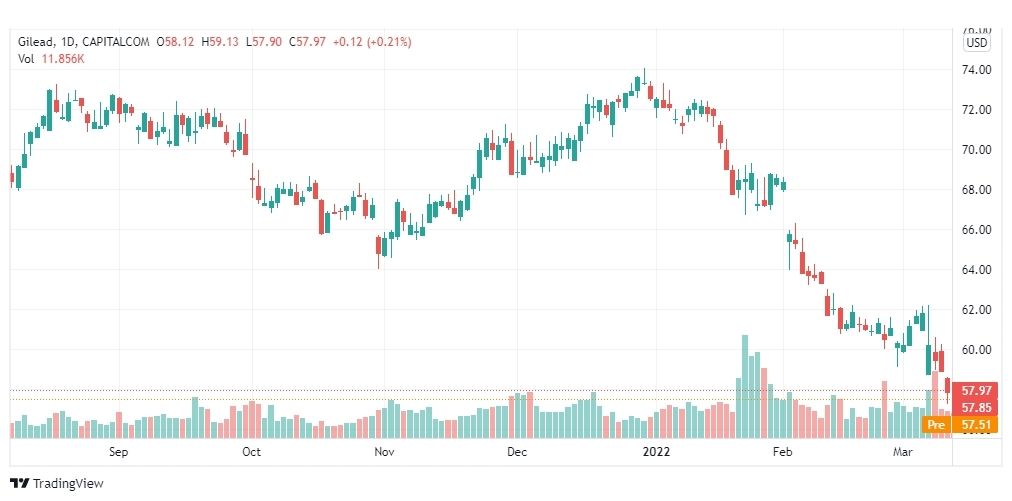
Task: Click the orange Pre 57.51 pre-market label
Action: point(960,425)
